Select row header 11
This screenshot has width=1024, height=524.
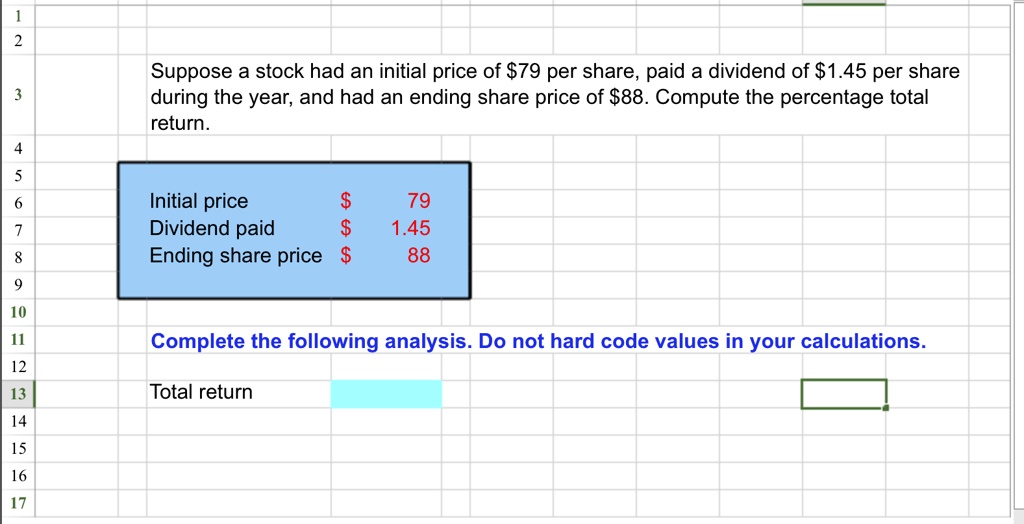18,340
